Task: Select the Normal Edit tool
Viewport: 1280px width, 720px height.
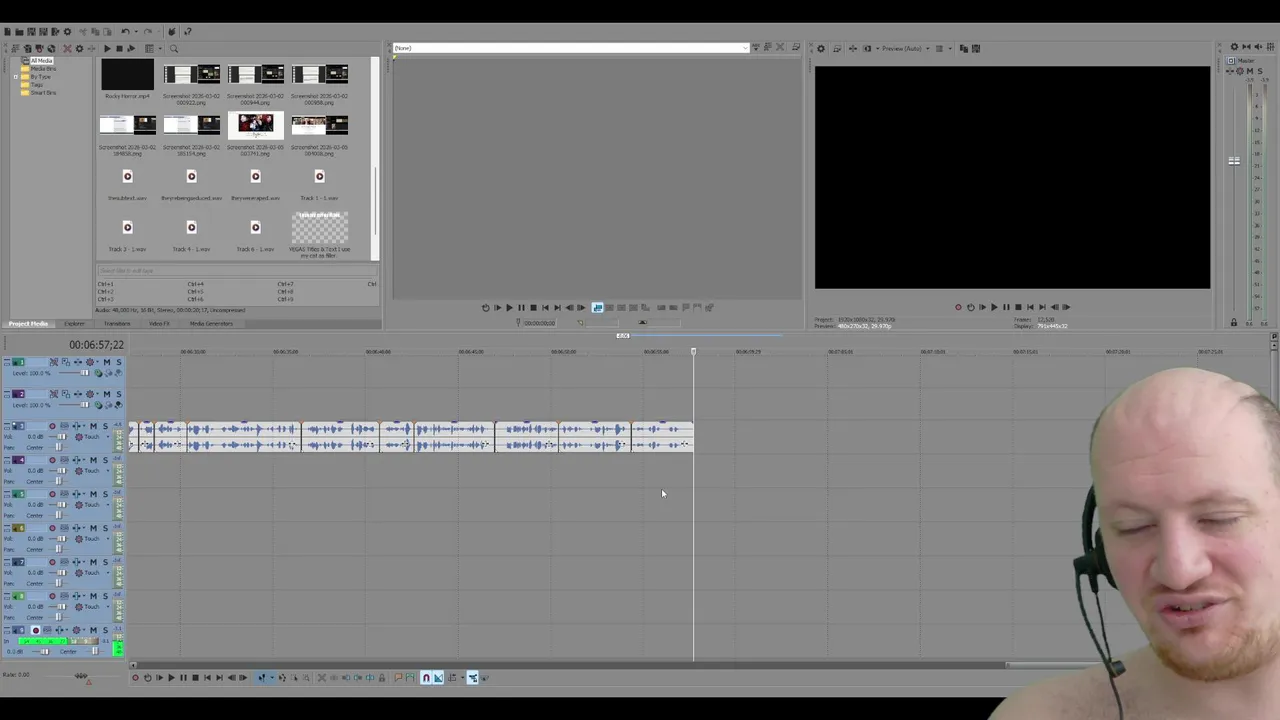Action: click(x=262, y=678)
